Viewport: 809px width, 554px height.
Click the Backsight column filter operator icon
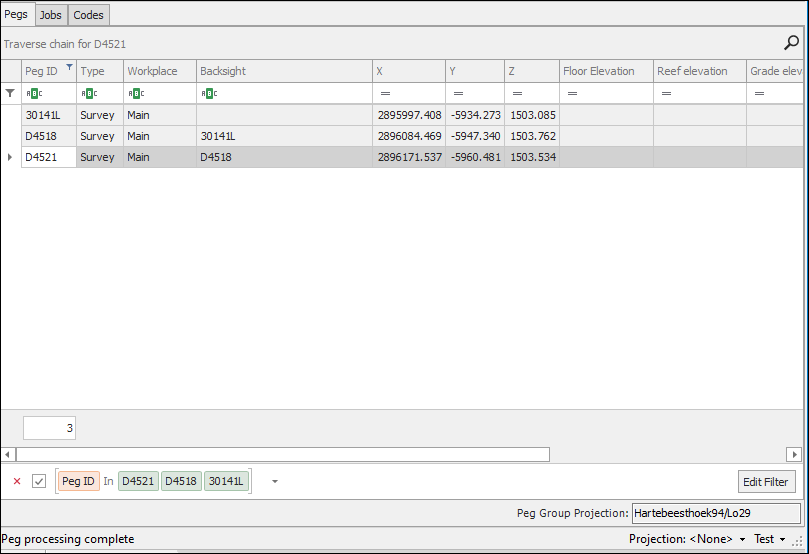click(208, 93)
